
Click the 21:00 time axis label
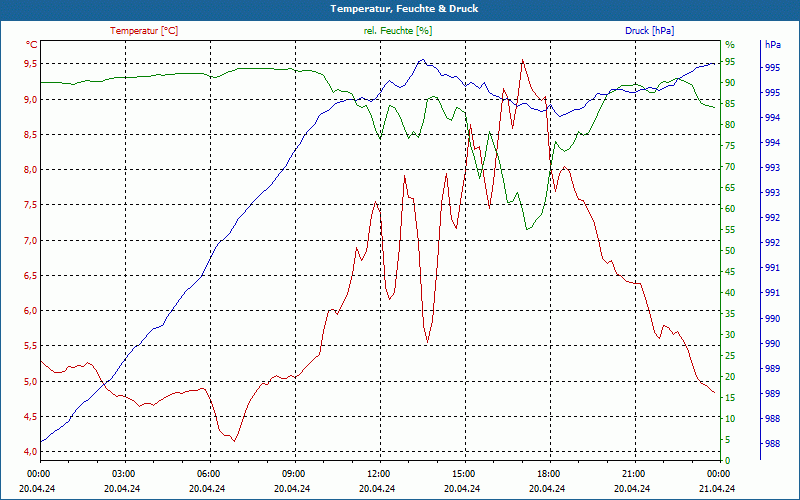click(633, 473)
